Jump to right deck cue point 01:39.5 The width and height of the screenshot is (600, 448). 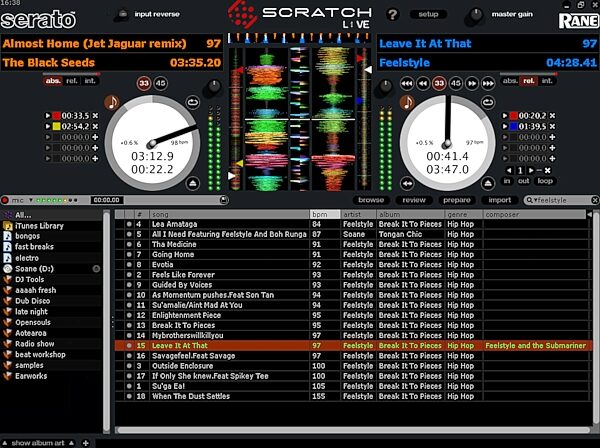point(505,126)
